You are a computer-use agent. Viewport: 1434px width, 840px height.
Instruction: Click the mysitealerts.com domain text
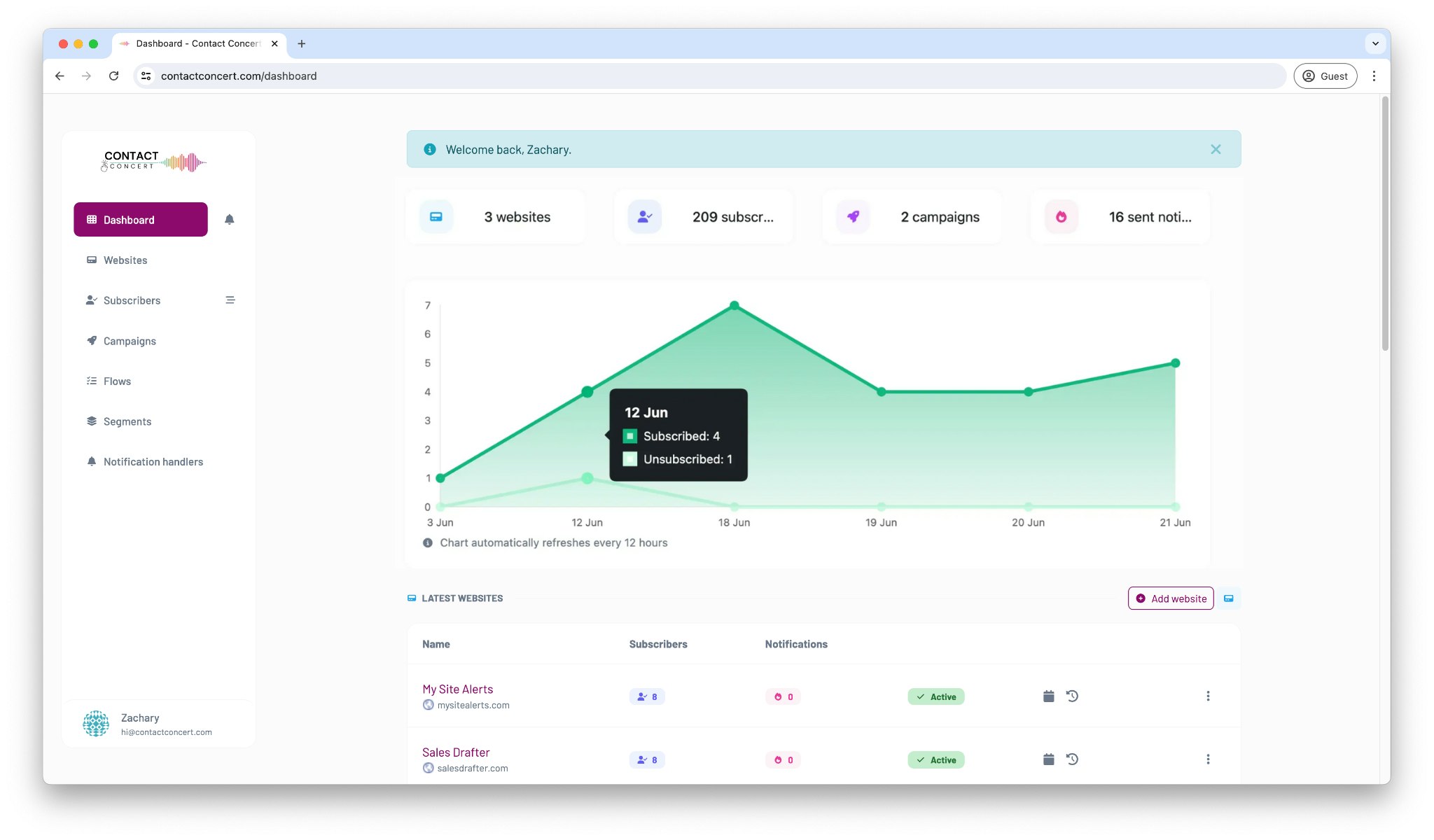click(x=473, y=706)
